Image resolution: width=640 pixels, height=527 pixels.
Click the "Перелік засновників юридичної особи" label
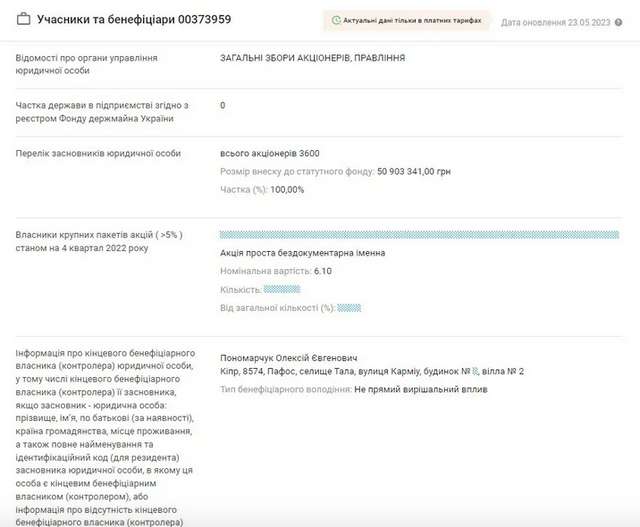pyautogui.click(x=98, y=153)
